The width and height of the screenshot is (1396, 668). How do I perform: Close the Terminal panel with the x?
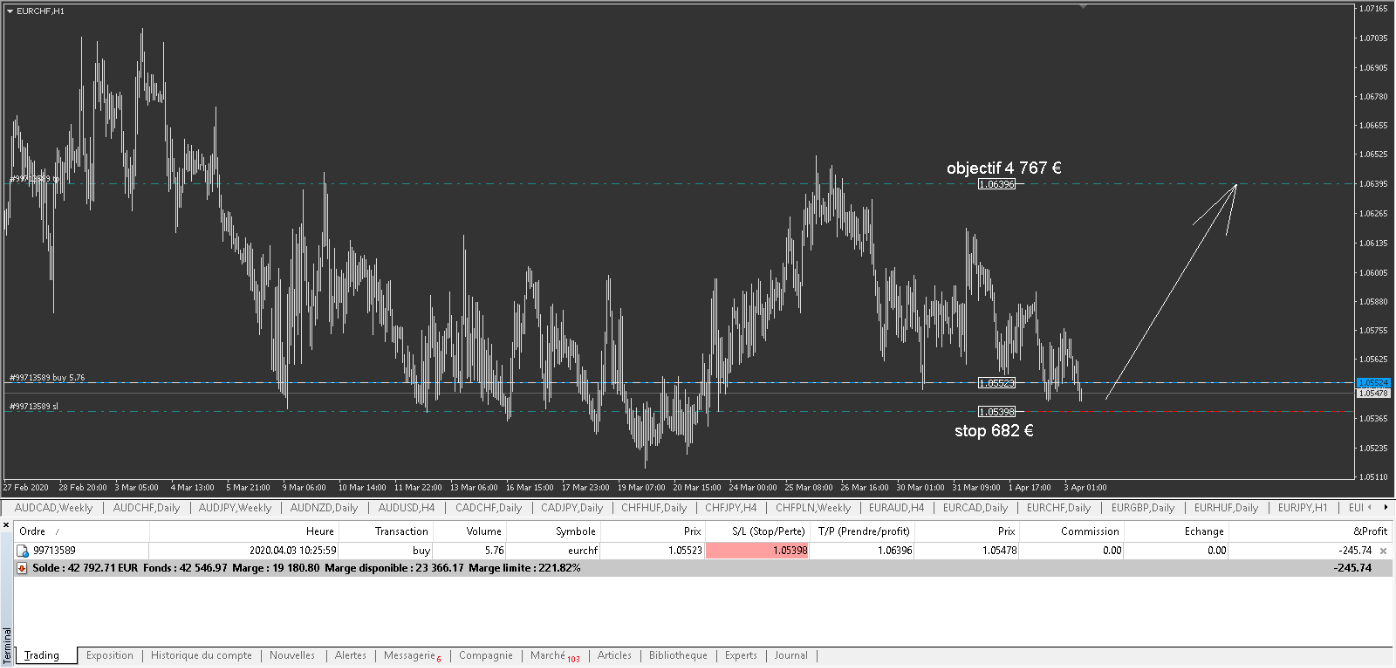[6, 524]
